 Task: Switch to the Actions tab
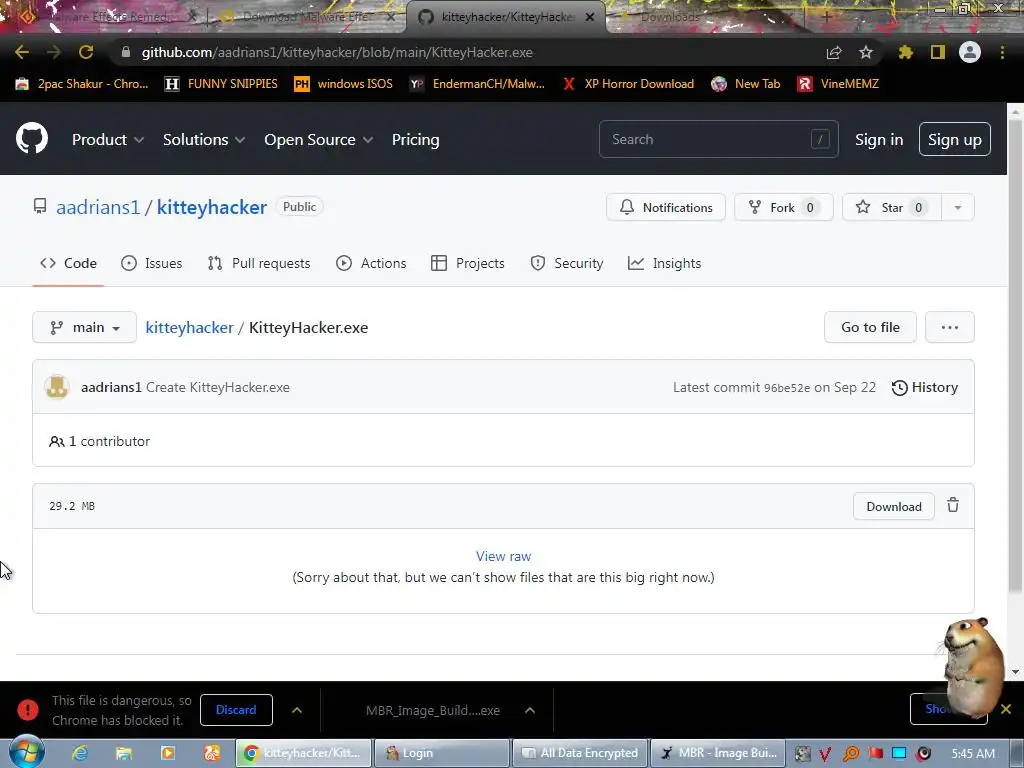tap(371, 263)
